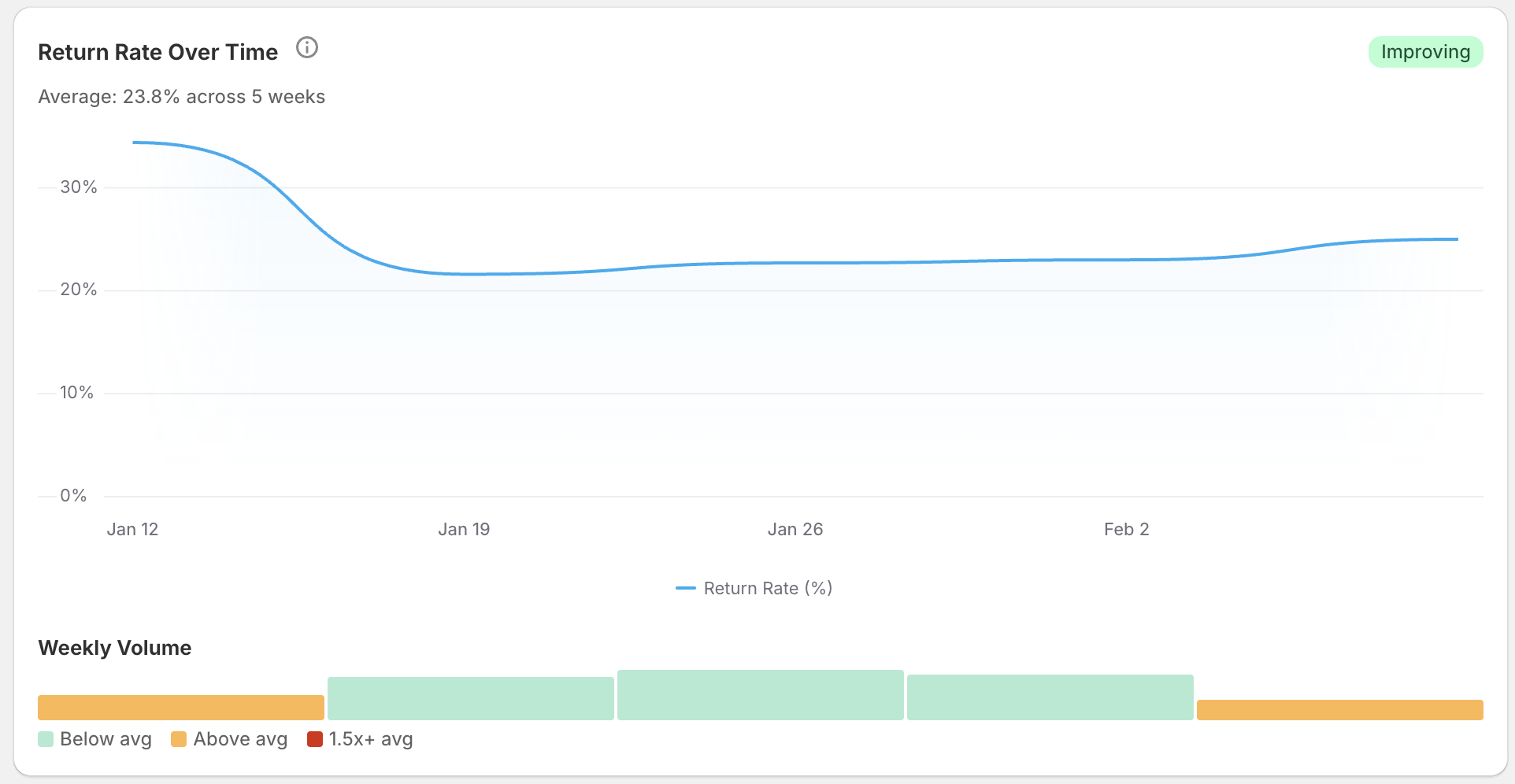Click the second weekly volume bar in green
The image size is (1515, 784).
click(x=471, y=698)
